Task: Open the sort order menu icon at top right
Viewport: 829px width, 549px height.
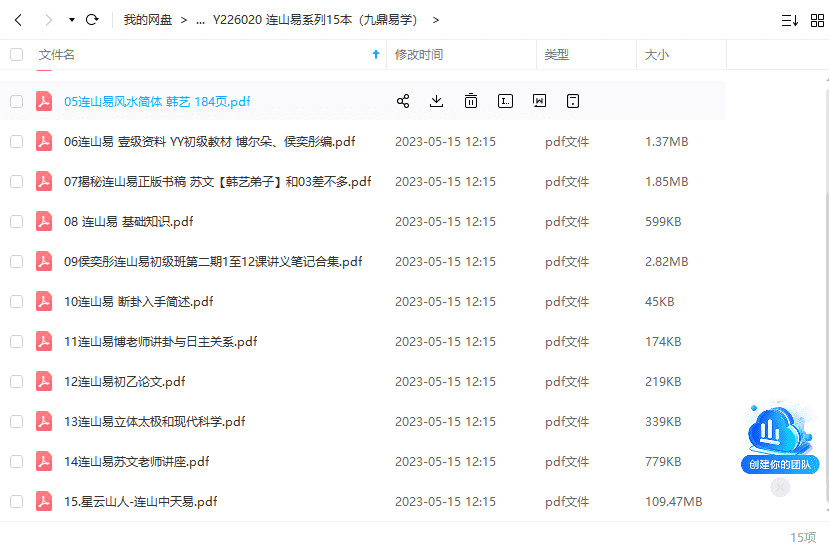Action: tap(789, 20)
